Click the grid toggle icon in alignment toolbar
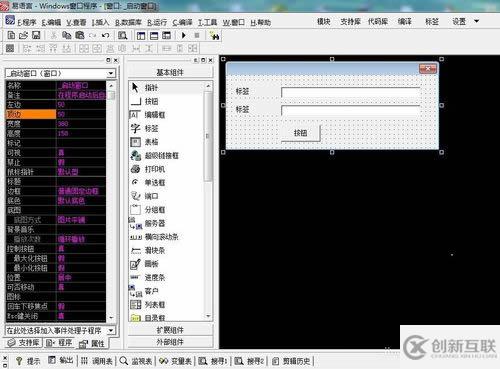500x369 pixels. tap(10, 48)
